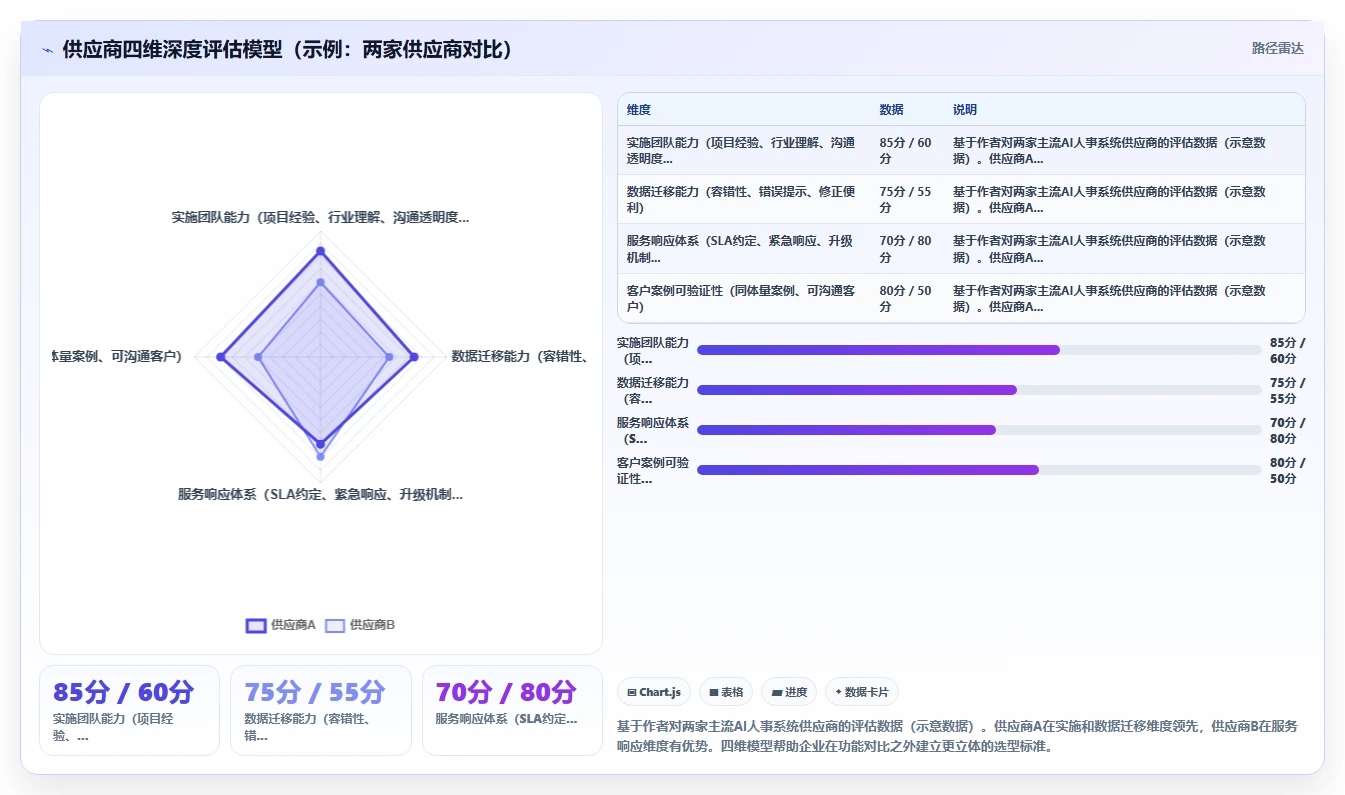Select the 服务响应体系 table row
This screenshot has height=795, width=1345.
pos(961,249)
